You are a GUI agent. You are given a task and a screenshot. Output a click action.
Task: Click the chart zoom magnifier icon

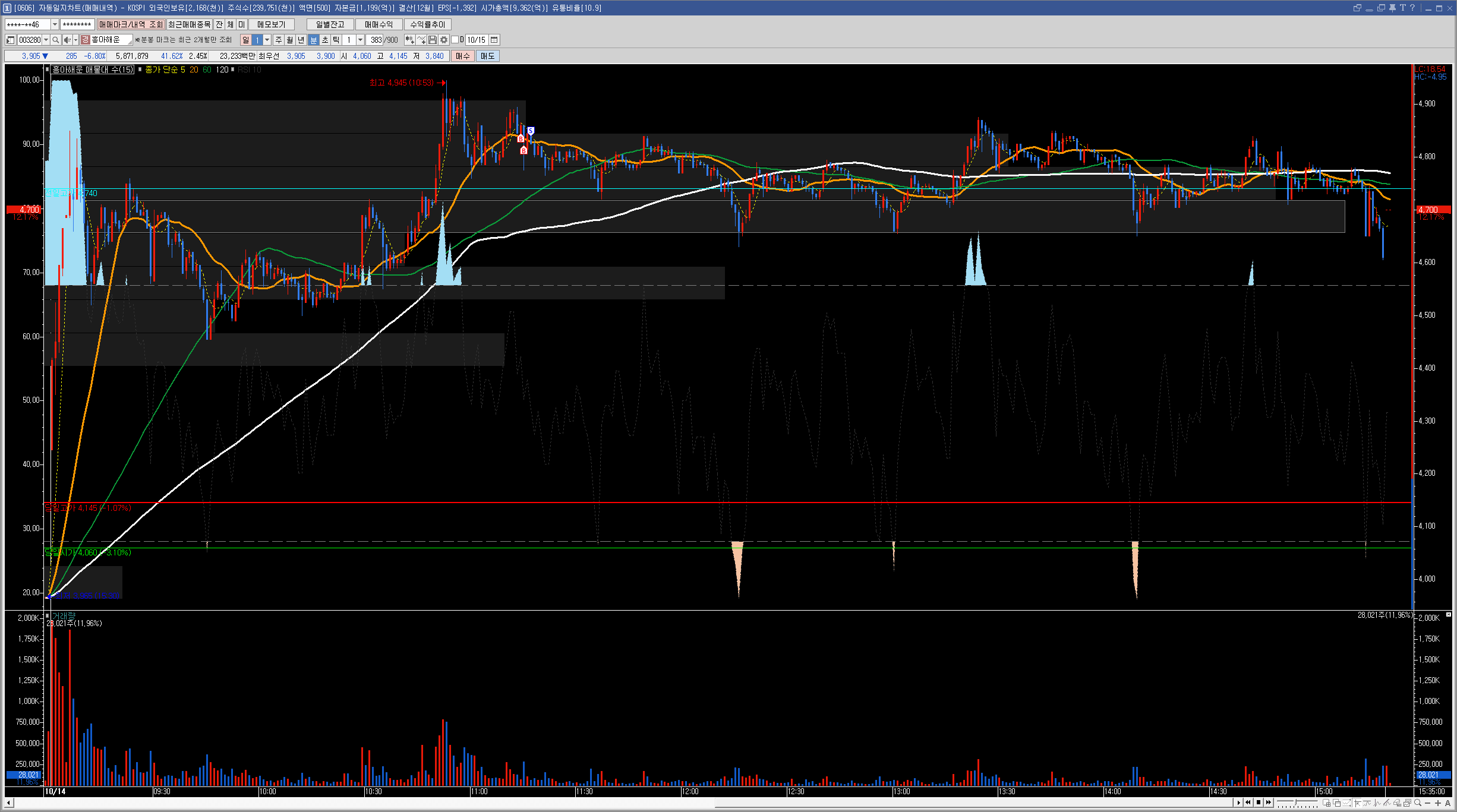(1418, 803)
